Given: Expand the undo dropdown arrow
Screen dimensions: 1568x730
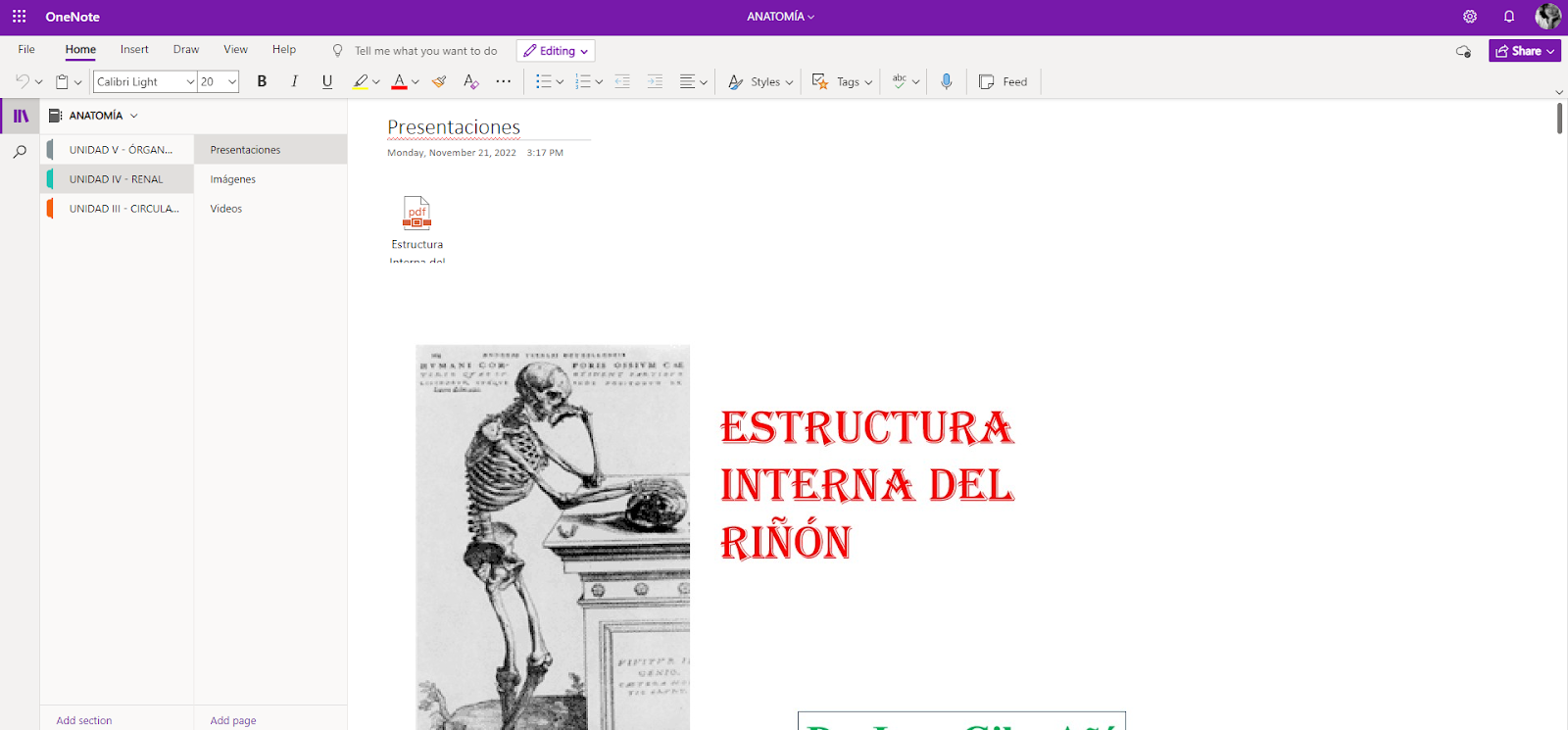Looking at the screenshot, I should click(39, 82).
